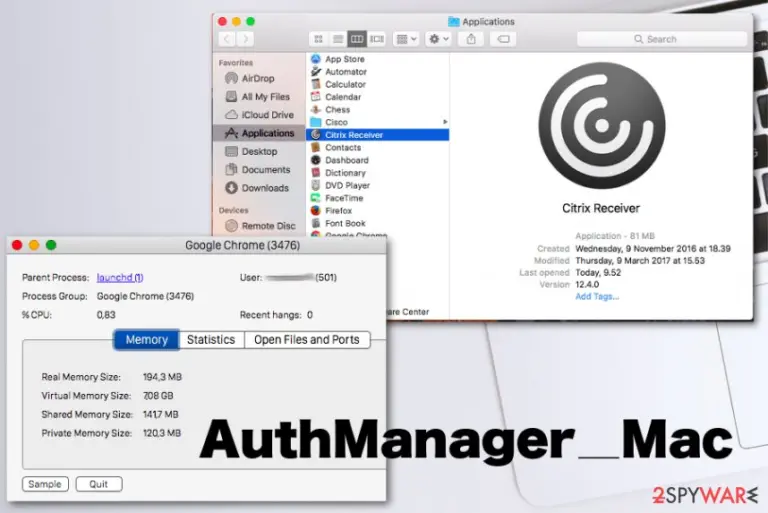Click the Finder Search field
Viewport: 768px width, 513px height.
(662, 39)
